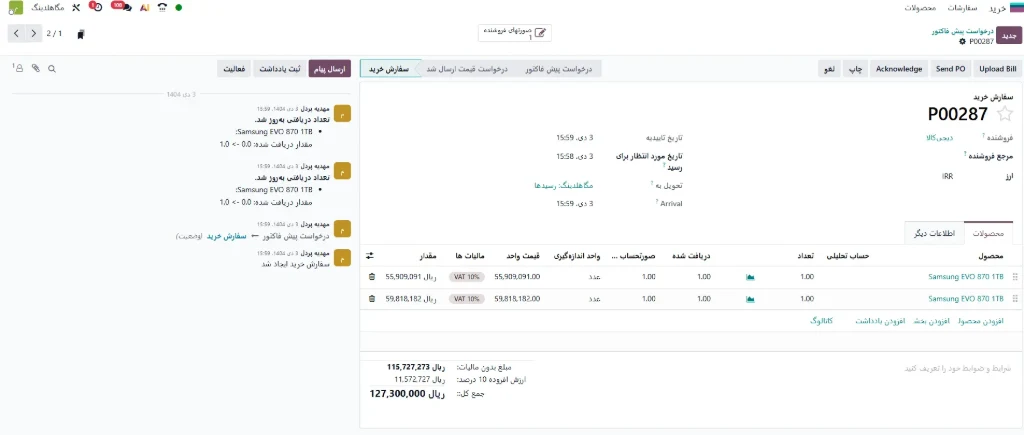Click the unit price 55,909,091.00 cell
Image resolution: width=1024 pixels, height=435 pixels.
[x=517, y=277]
